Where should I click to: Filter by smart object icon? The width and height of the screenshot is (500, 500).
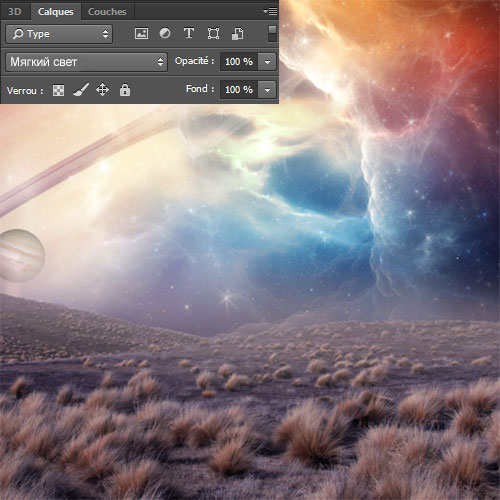(237, 34)
